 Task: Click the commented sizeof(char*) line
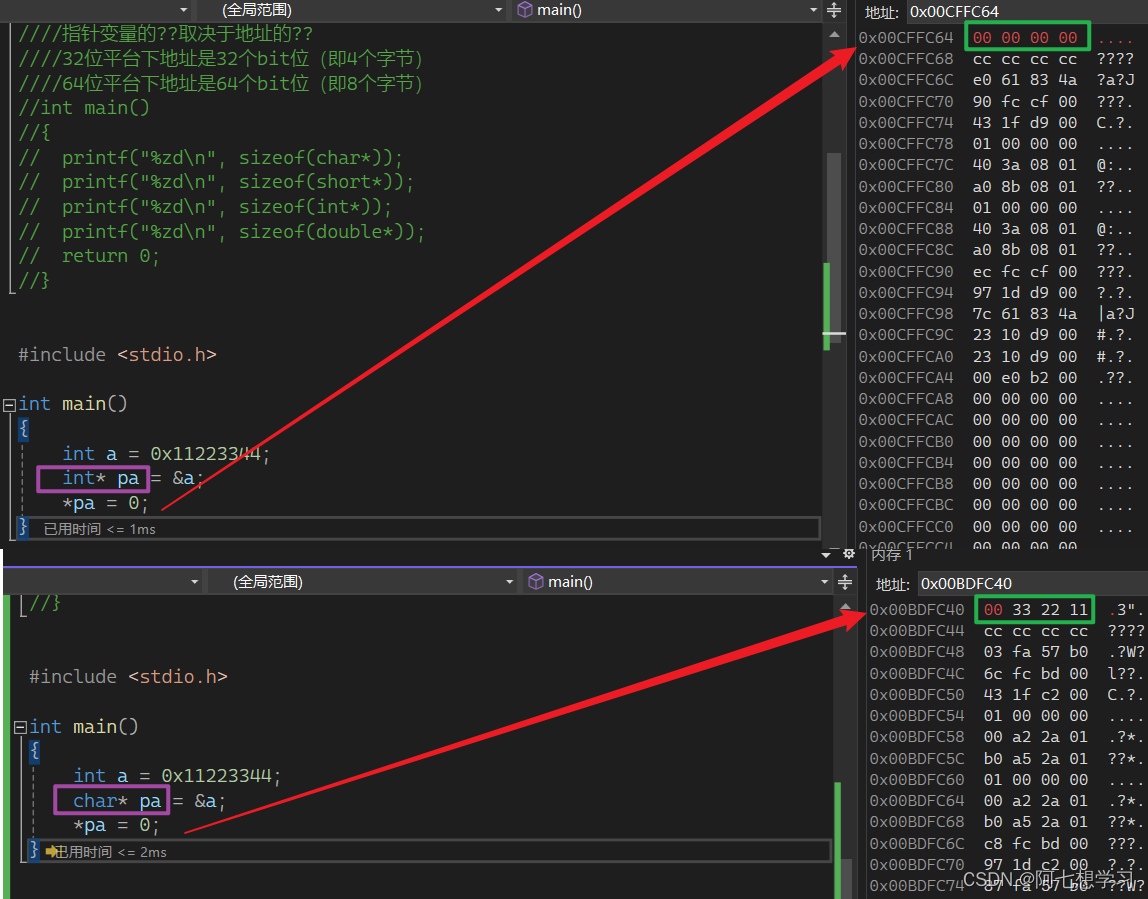point(210,157)
